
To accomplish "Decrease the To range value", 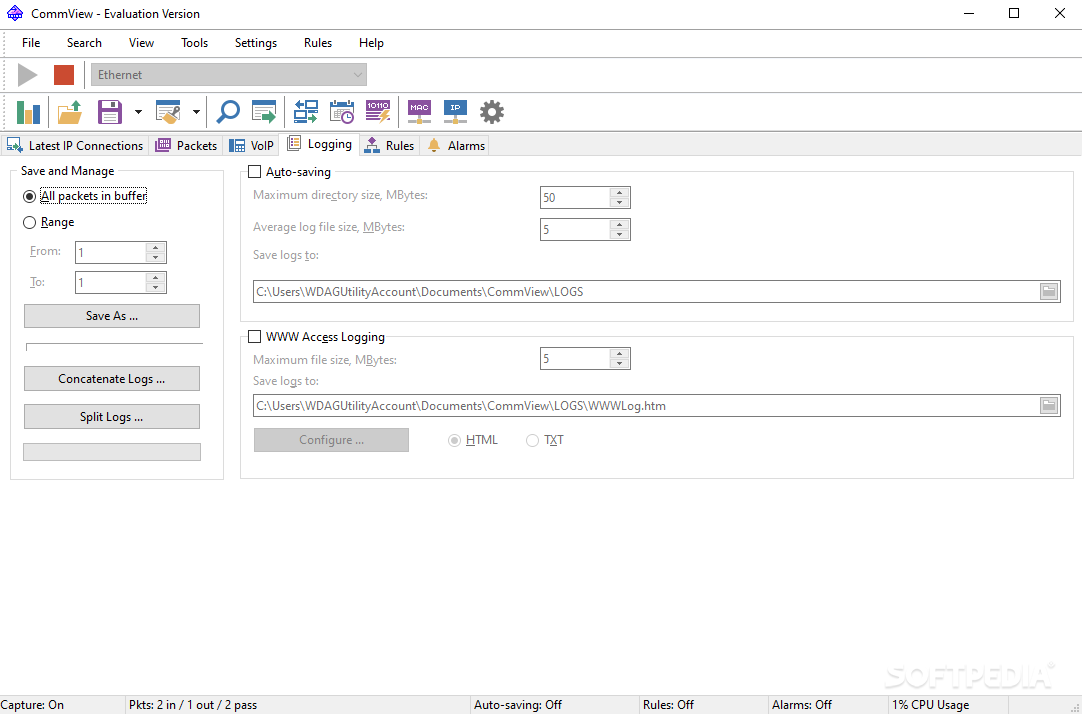I will 156,287.
